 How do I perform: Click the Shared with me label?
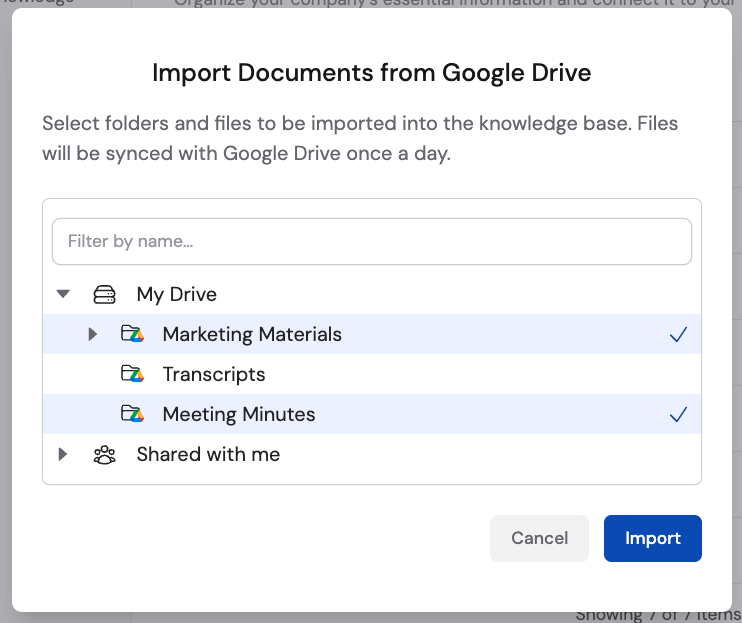tap(208, 454)
